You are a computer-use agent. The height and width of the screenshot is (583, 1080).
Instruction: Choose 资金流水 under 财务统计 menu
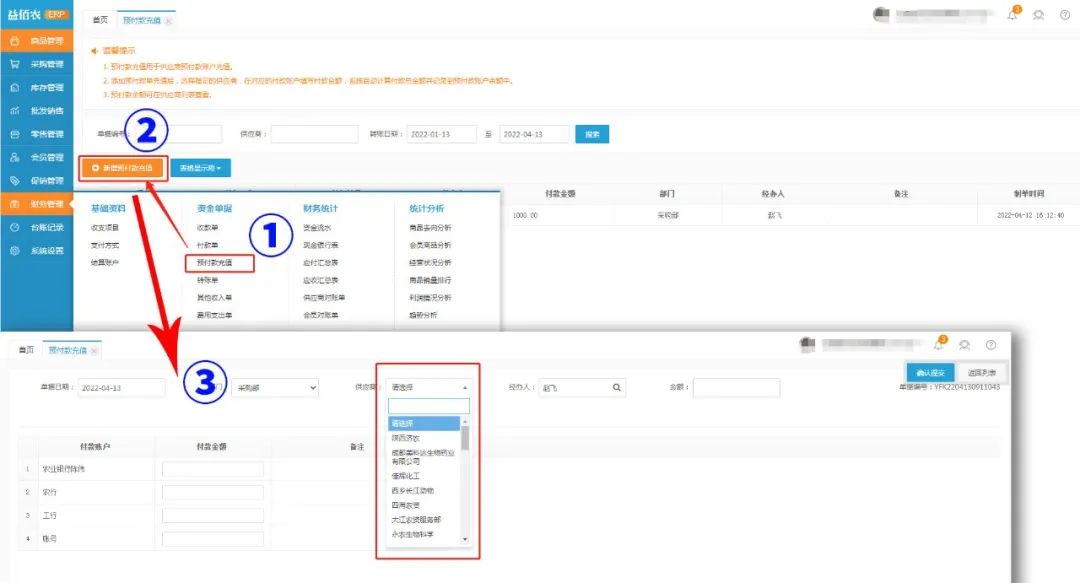320,228
